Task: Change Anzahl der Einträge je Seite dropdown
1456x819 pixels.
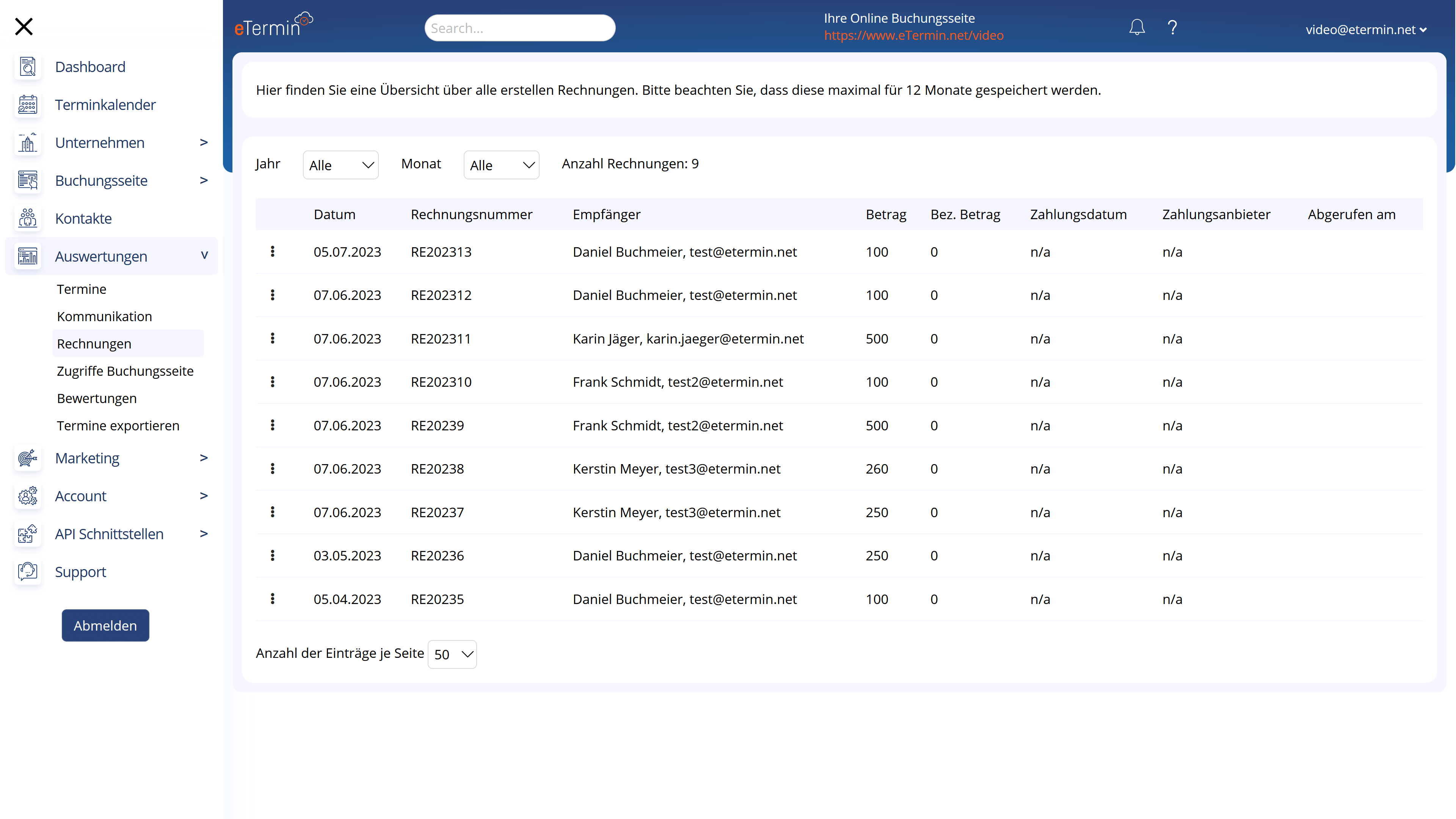Action: pyautogui.click(x=452, y=654)
